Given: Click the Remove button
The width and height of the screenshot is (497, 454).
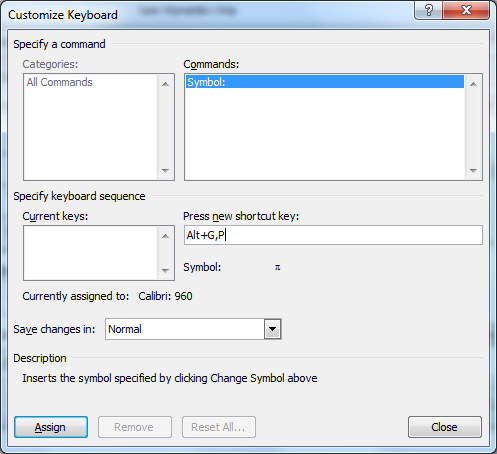Looking at the screenshot, I should click(x=135, y=427).
